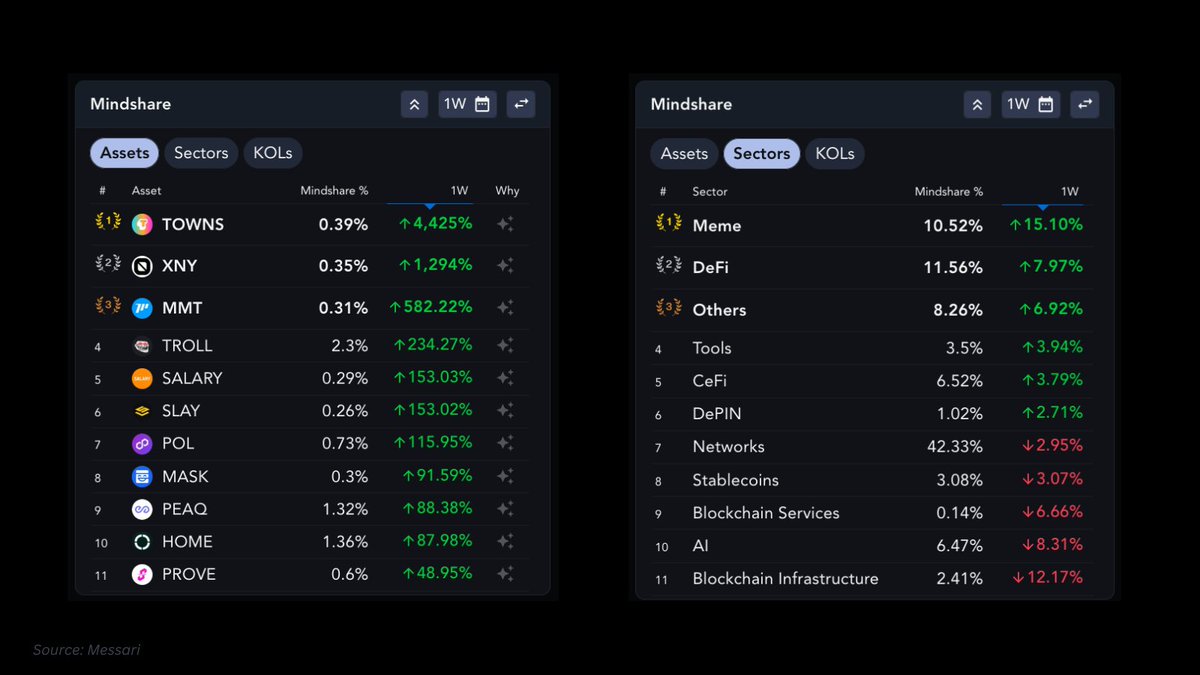Screen dimensions: 1200x675
Task: Open the 1W date range in right panel
Action: point(1031,104)
